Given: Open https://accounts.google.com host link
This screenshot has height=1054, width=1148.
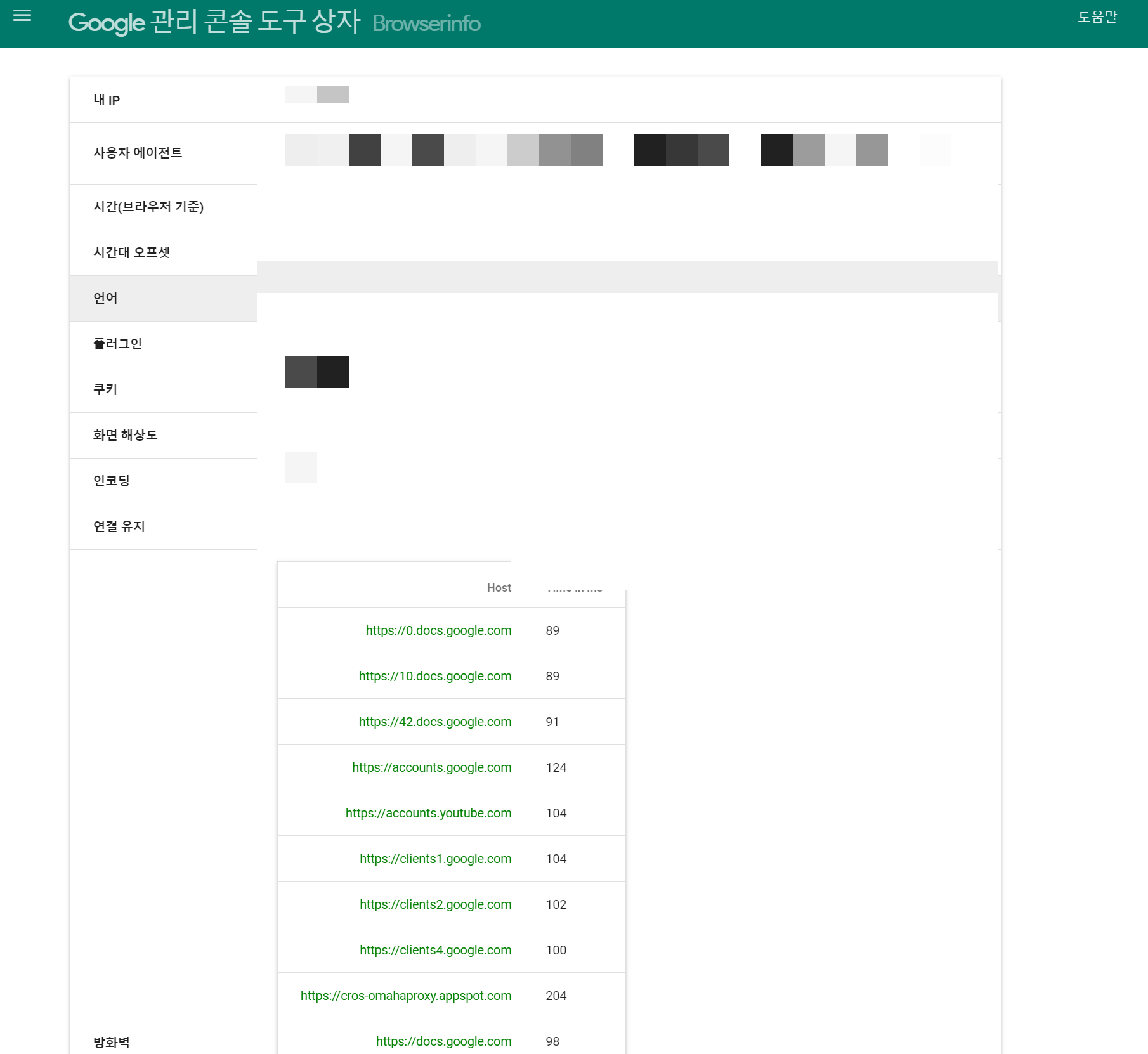Looking at the screenshot, I should 431,767.
